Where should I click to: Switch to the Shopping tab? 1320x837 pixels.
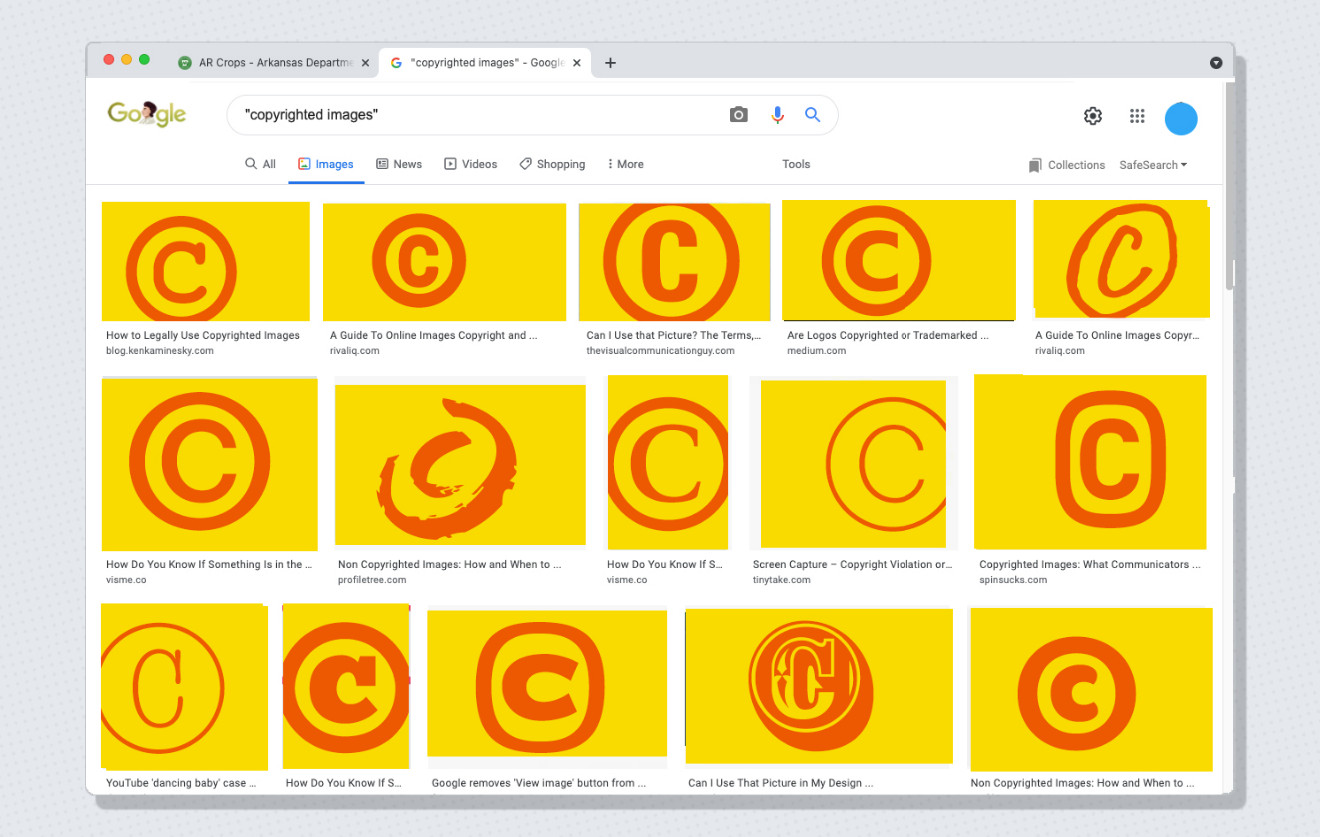click(552, 164)
